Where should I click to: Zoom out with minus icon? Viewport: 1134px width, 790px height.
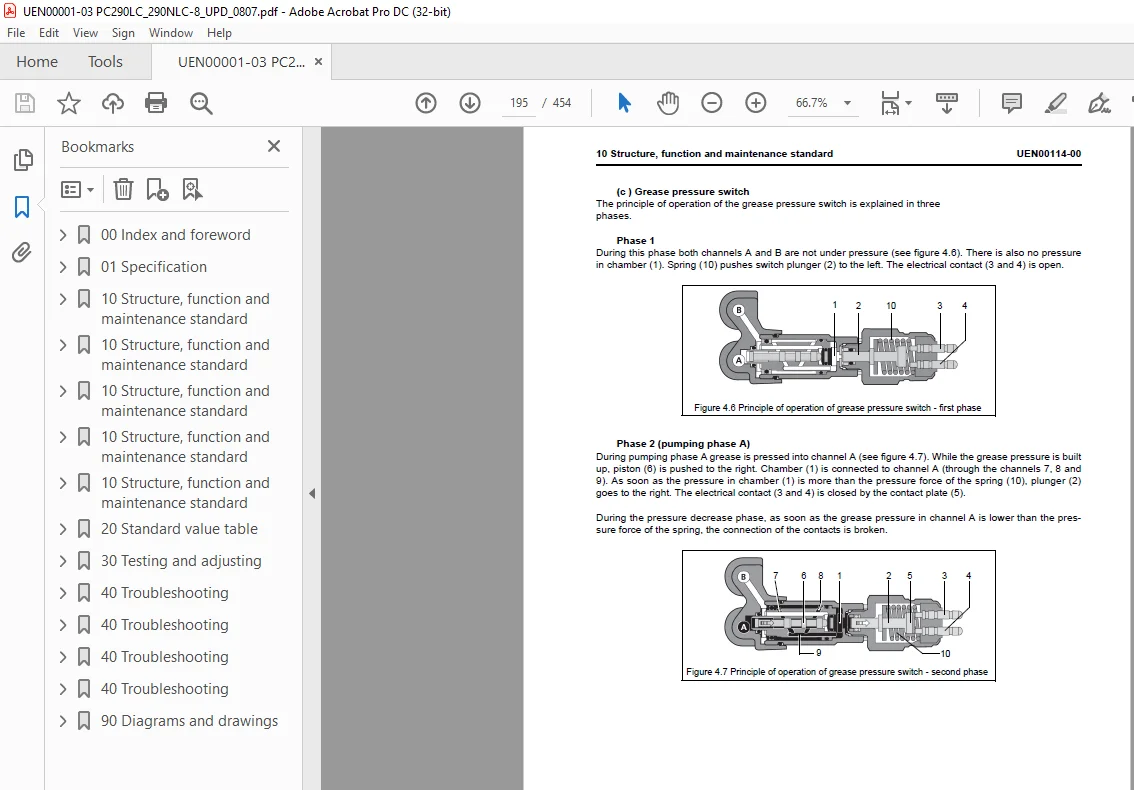(x=712, y=103)
